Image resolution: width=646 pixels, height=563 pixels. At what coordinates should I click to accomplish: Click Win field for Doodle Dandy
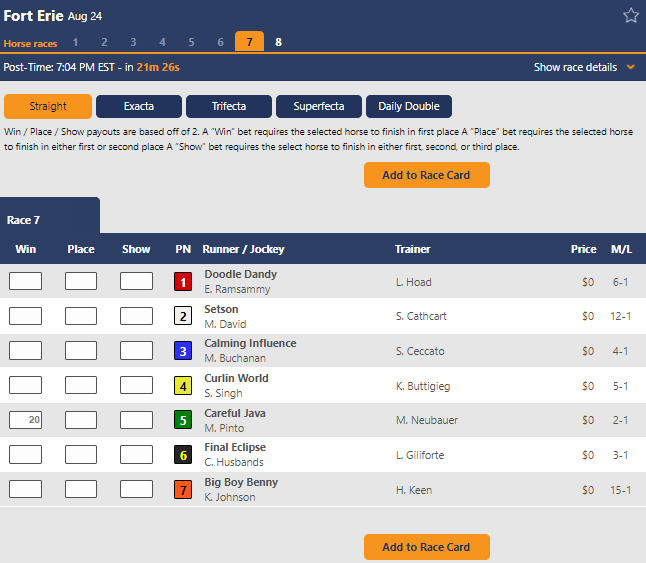[x=26, y=281]
